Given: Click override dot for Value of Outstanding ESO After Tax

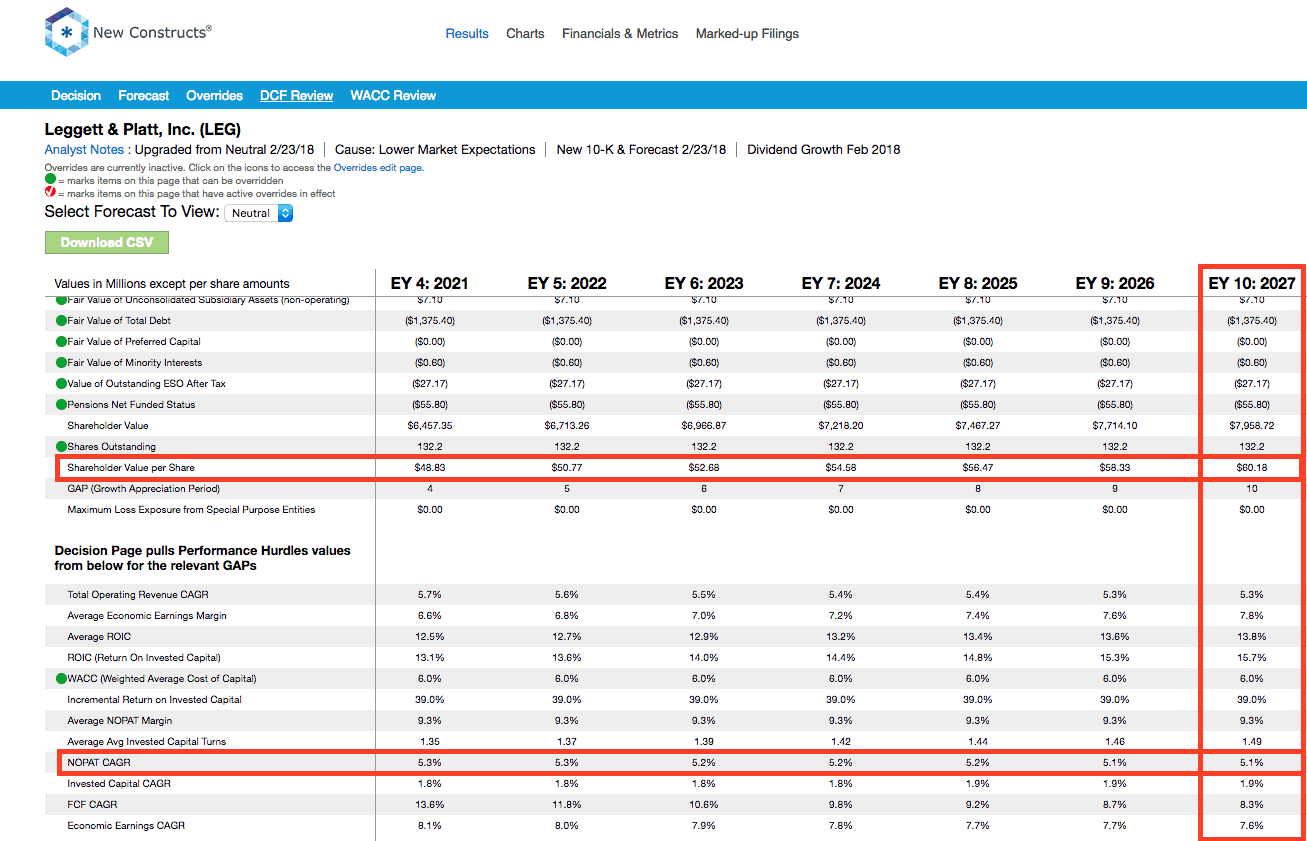Looking at the screenshot, I should pos(61,384).
